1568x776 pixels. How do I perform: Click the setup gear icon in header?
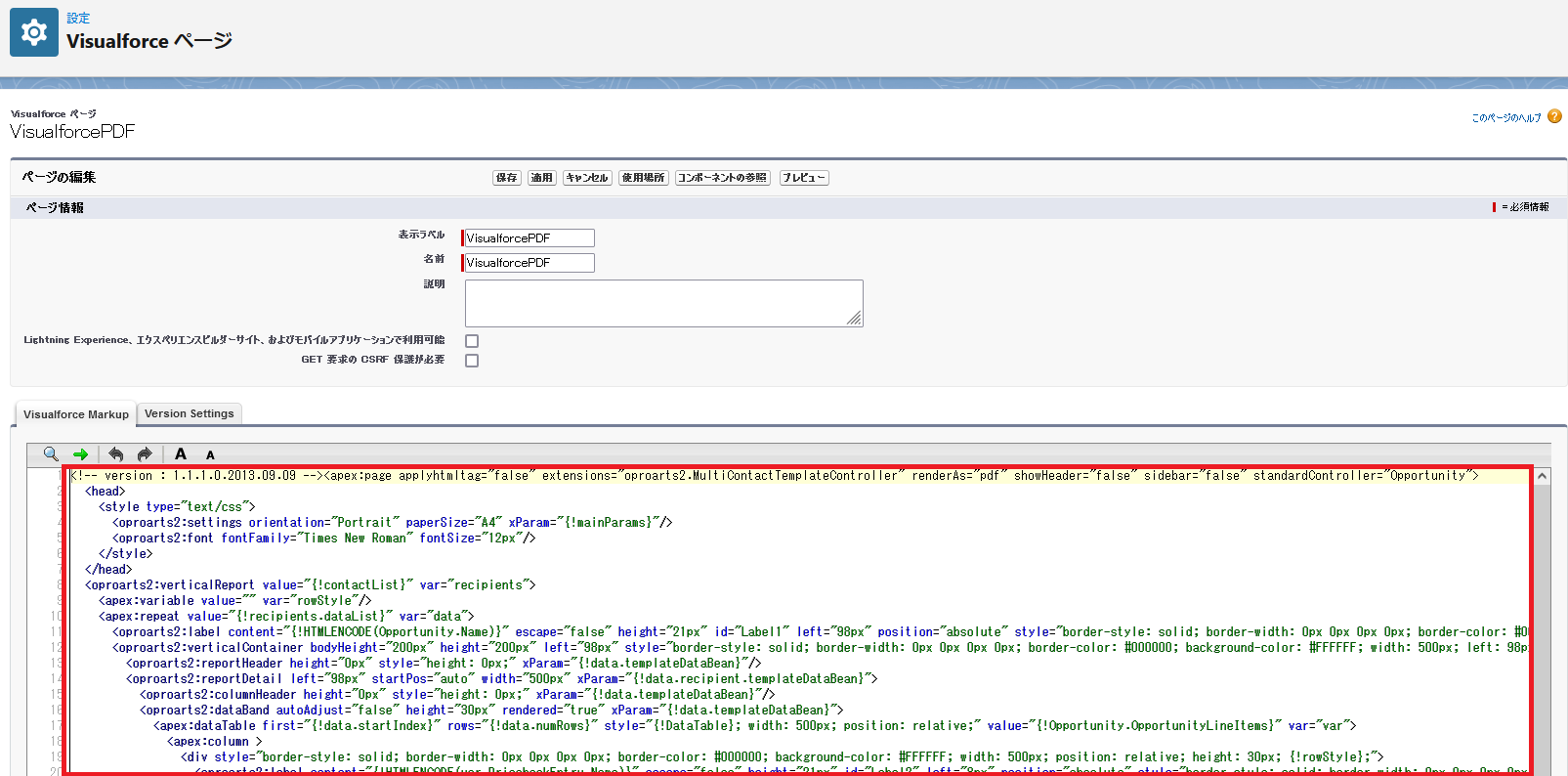(x=34, y=32)
